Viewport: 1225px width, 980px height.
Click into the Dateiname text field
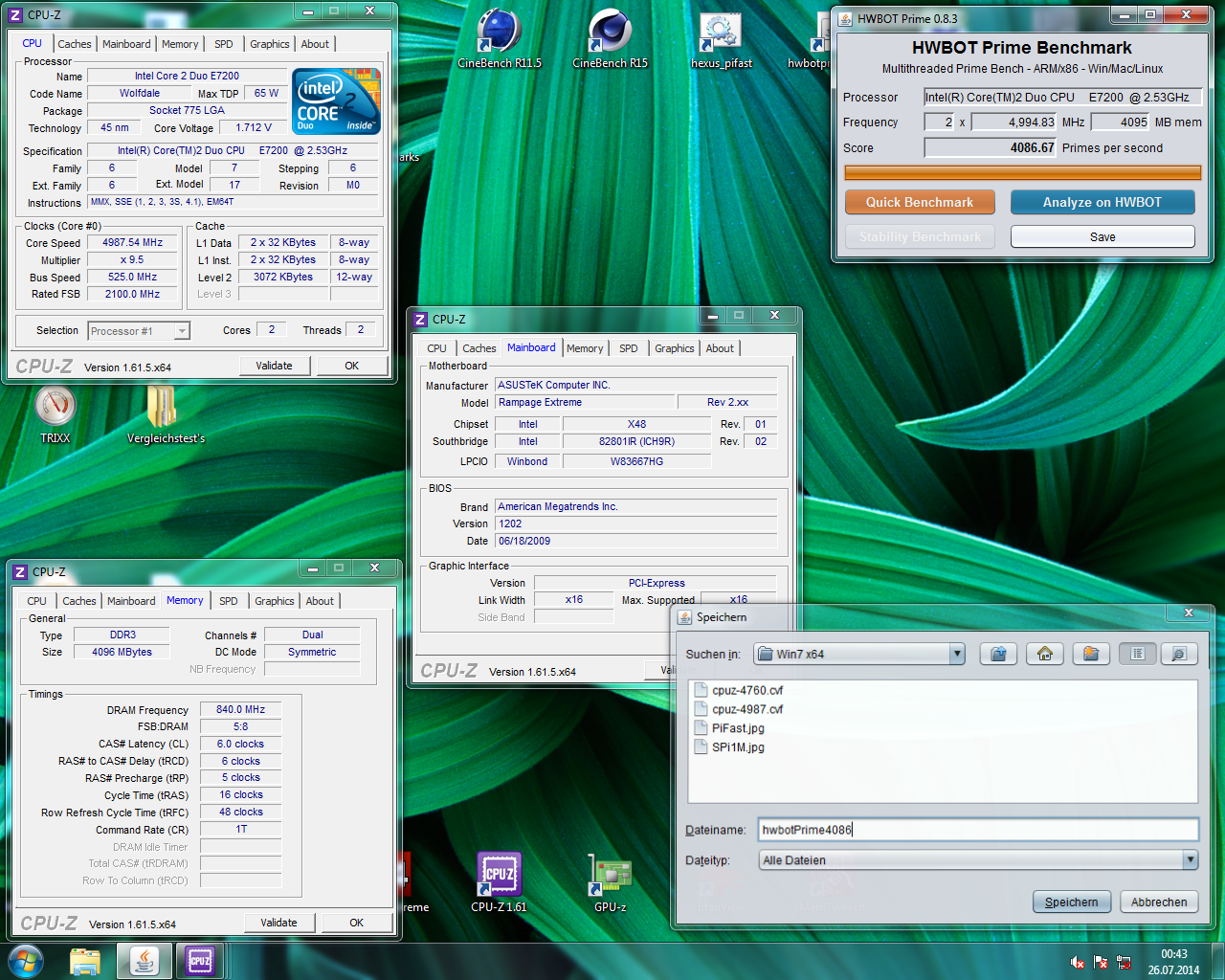click(978, 830)
